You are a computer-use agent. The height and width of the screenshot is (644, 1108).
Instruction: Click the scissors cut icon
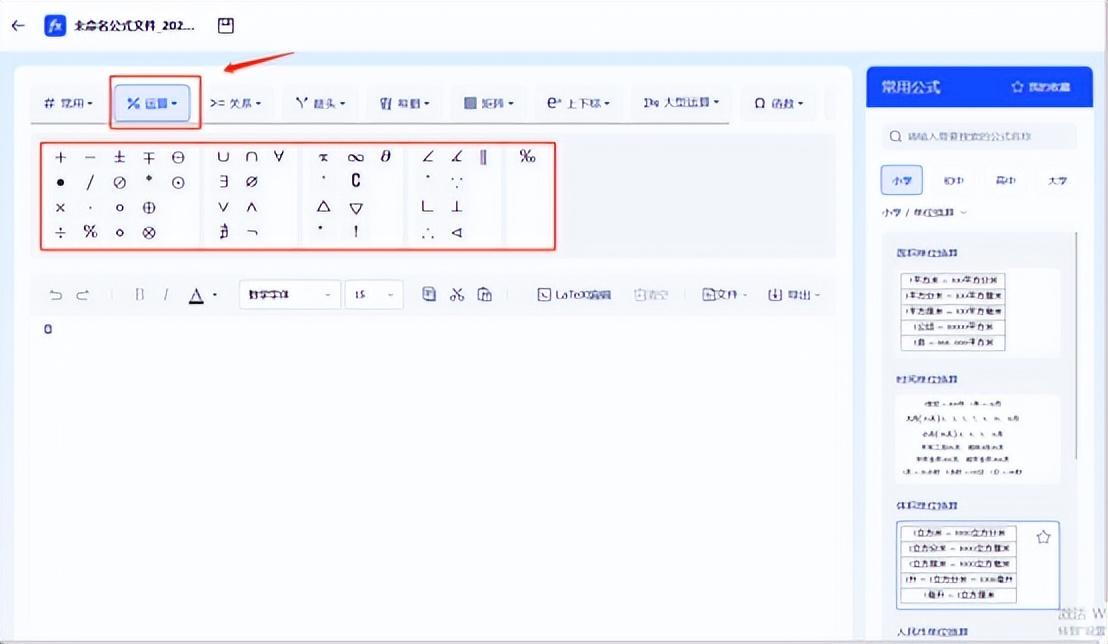click(457, 294)
